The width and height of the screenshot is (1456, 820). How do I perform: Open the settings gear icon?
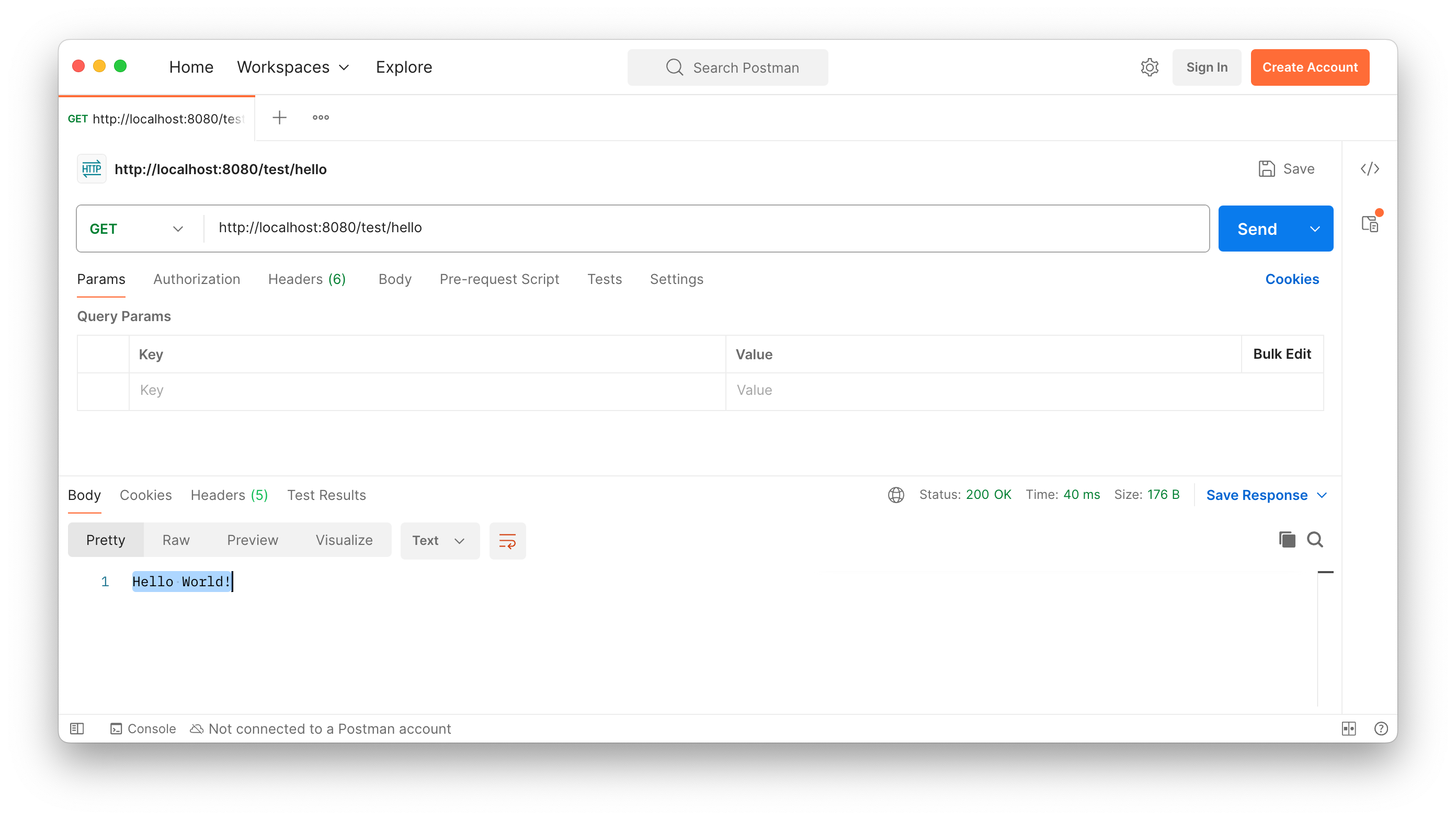pyautogui.click(x=1149, y=67)
